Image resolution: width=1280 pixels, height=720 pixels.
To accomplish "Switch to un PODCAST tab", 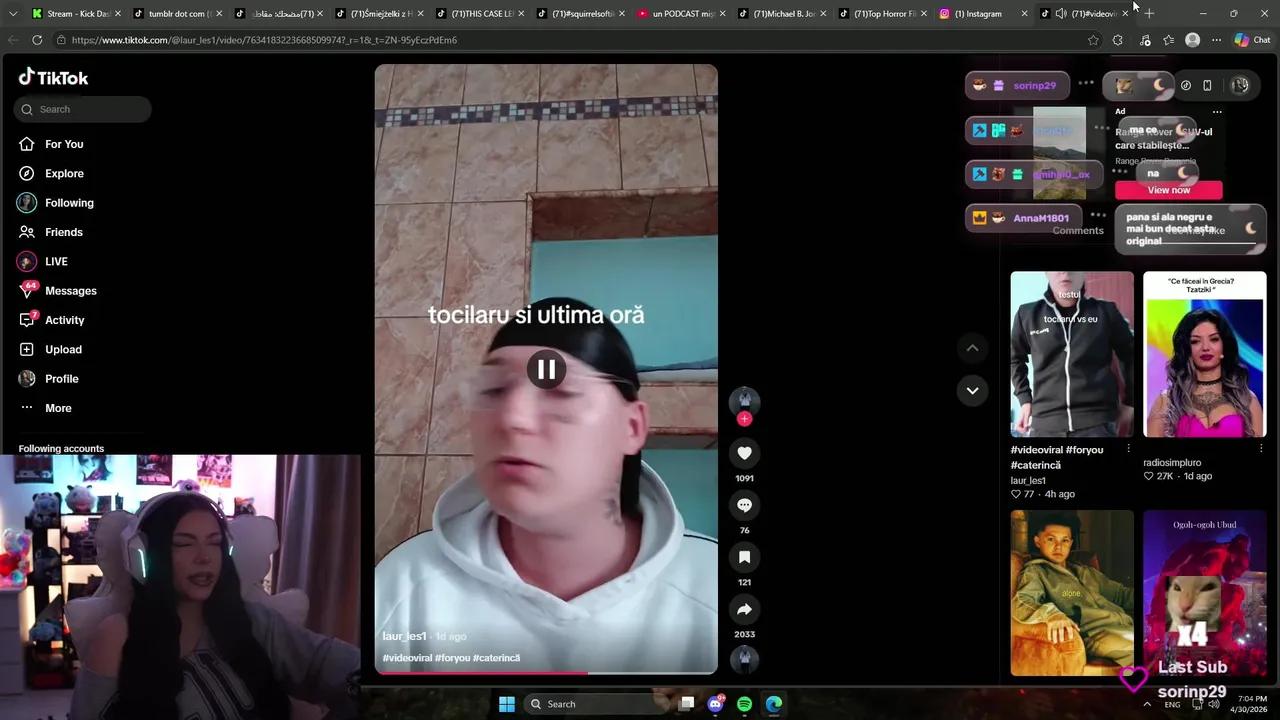I will (x=680, y=14).
